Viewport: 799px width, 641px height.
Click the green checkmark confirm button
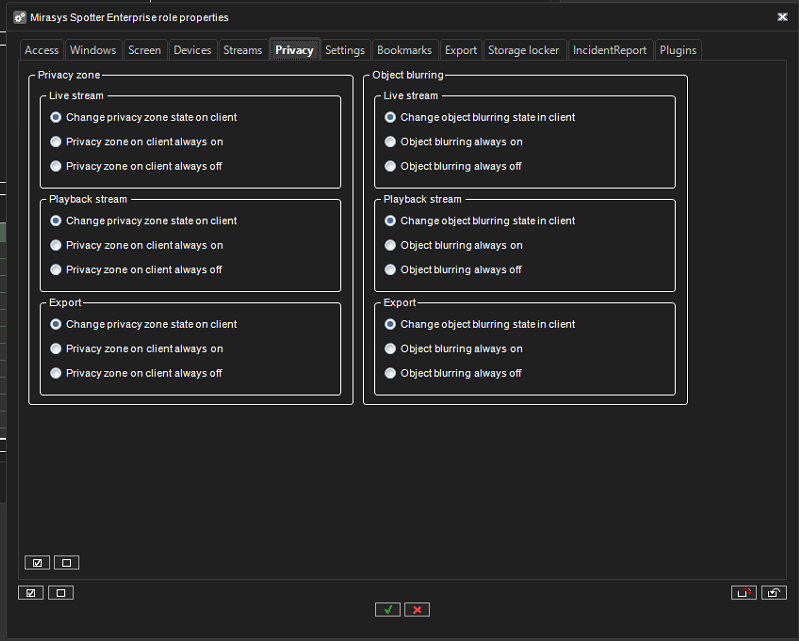(388, 609)
